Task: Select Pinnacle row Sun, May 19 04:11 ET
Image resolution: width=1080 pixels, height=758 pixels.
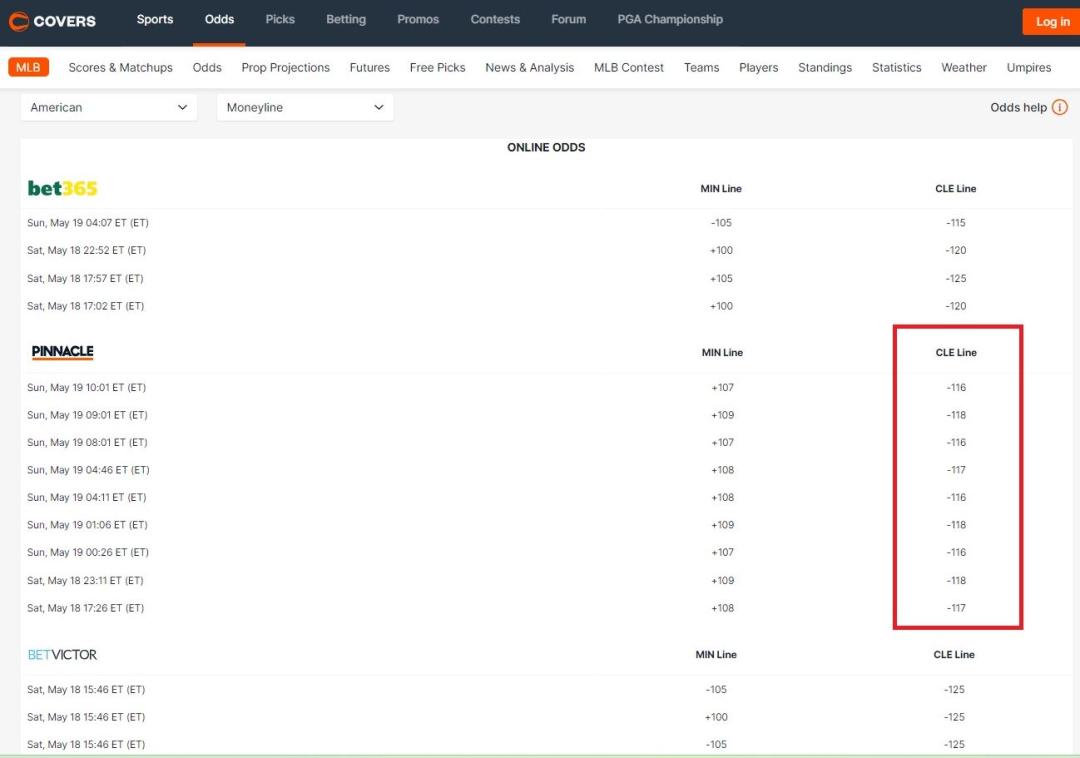Action: pyautogui.click(x=546, y=498)
